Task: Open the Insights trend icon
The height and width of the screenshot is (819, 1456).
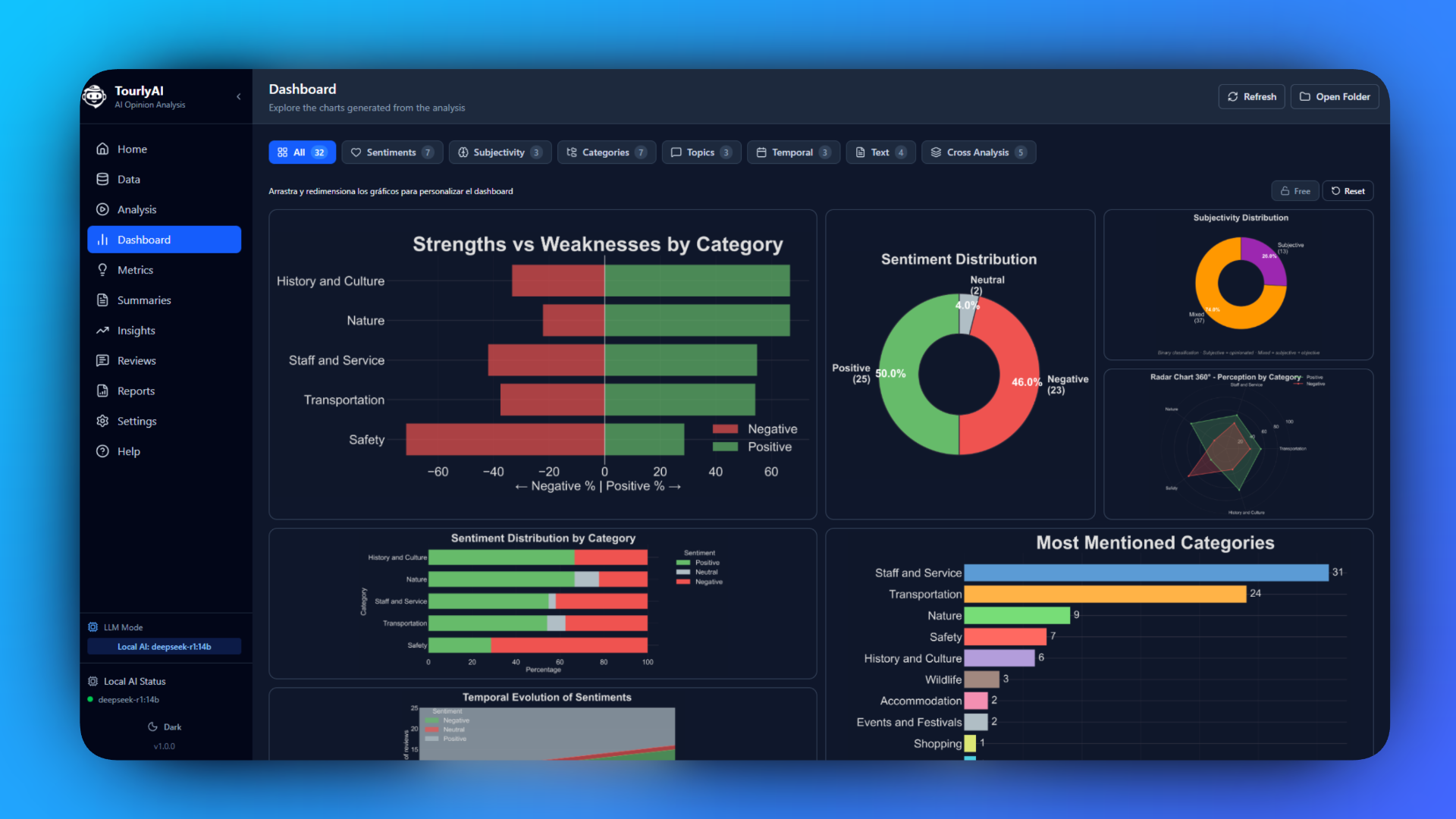Action: coord(103,331)
